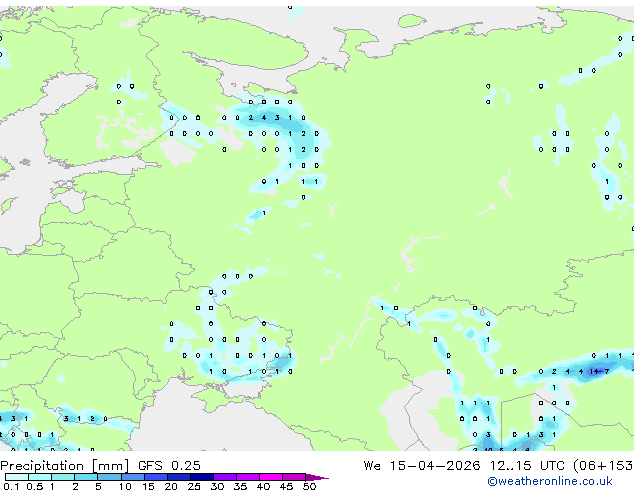Screen dimensions: 634x490
Task: Pick the 5–10 mm legend swatch
Action: [109, 477]
